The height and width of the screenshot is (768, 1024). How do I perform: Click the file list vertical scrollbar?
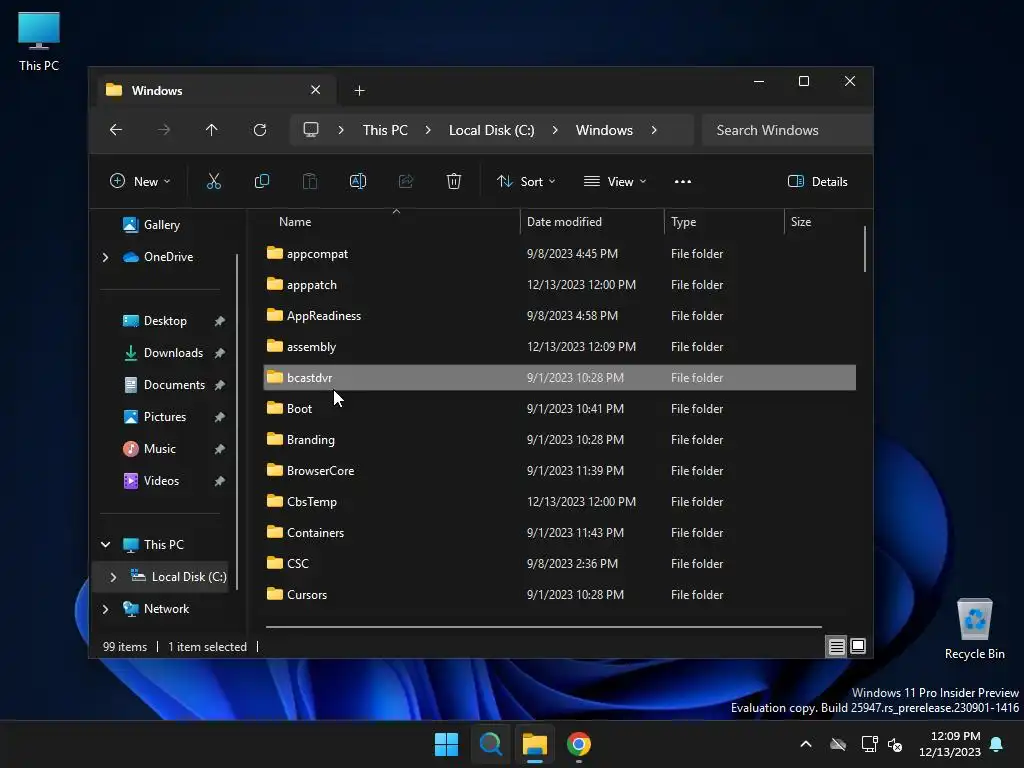click(865, 248)
